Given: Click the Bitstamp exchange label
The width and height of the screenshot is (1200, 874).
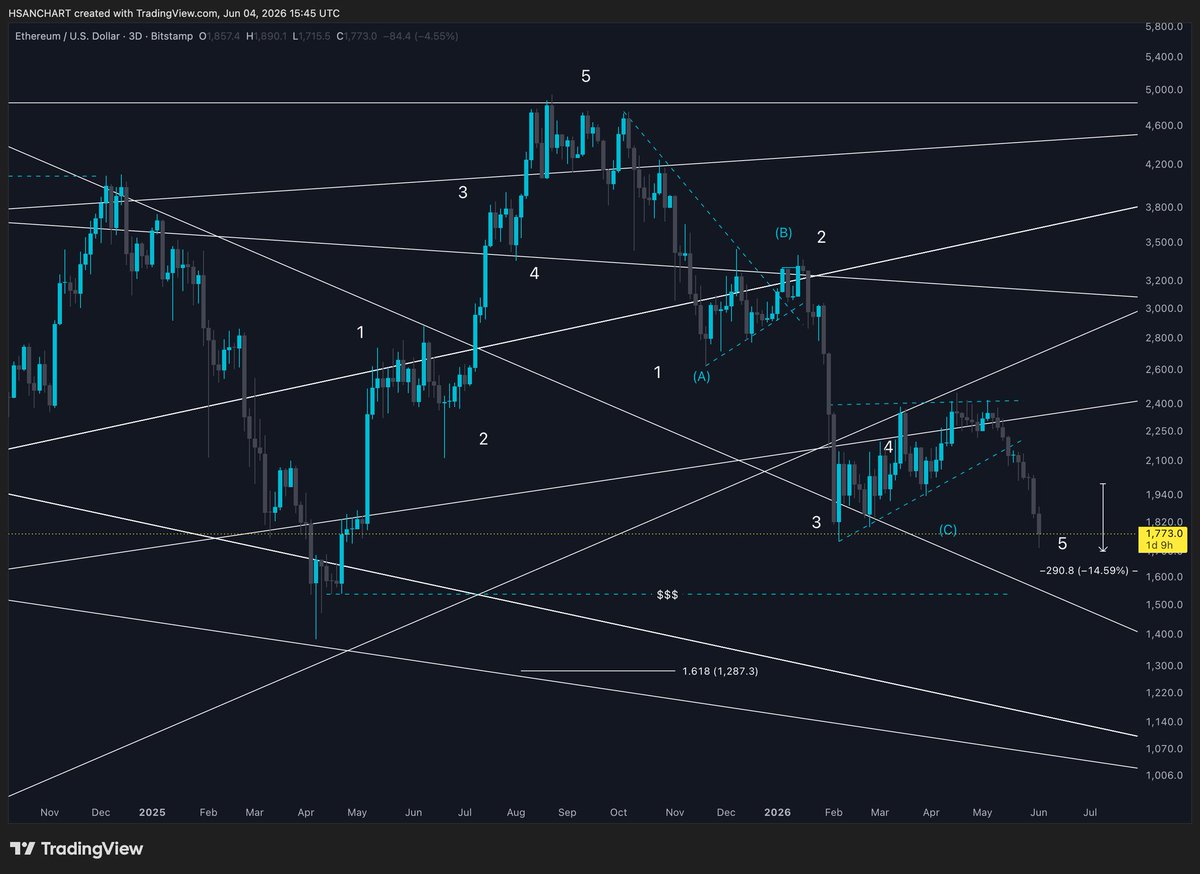Looking at the screenshot, I should [173, 36].
